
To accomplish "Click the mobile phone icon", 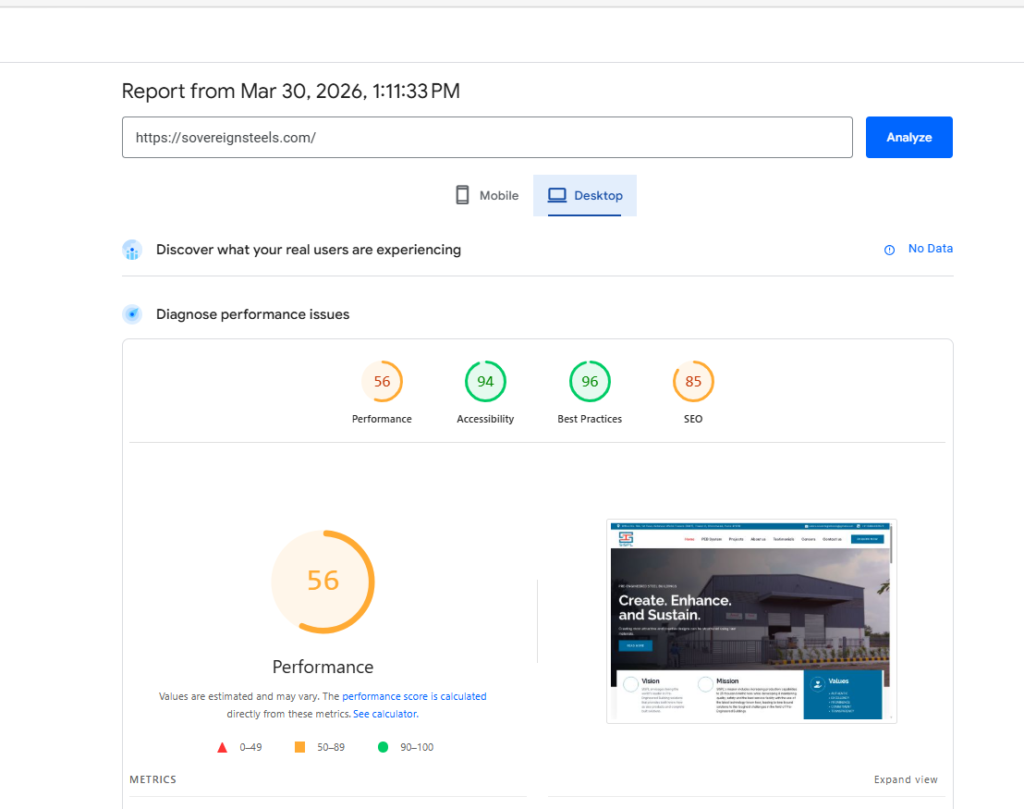I will [462, 196].
